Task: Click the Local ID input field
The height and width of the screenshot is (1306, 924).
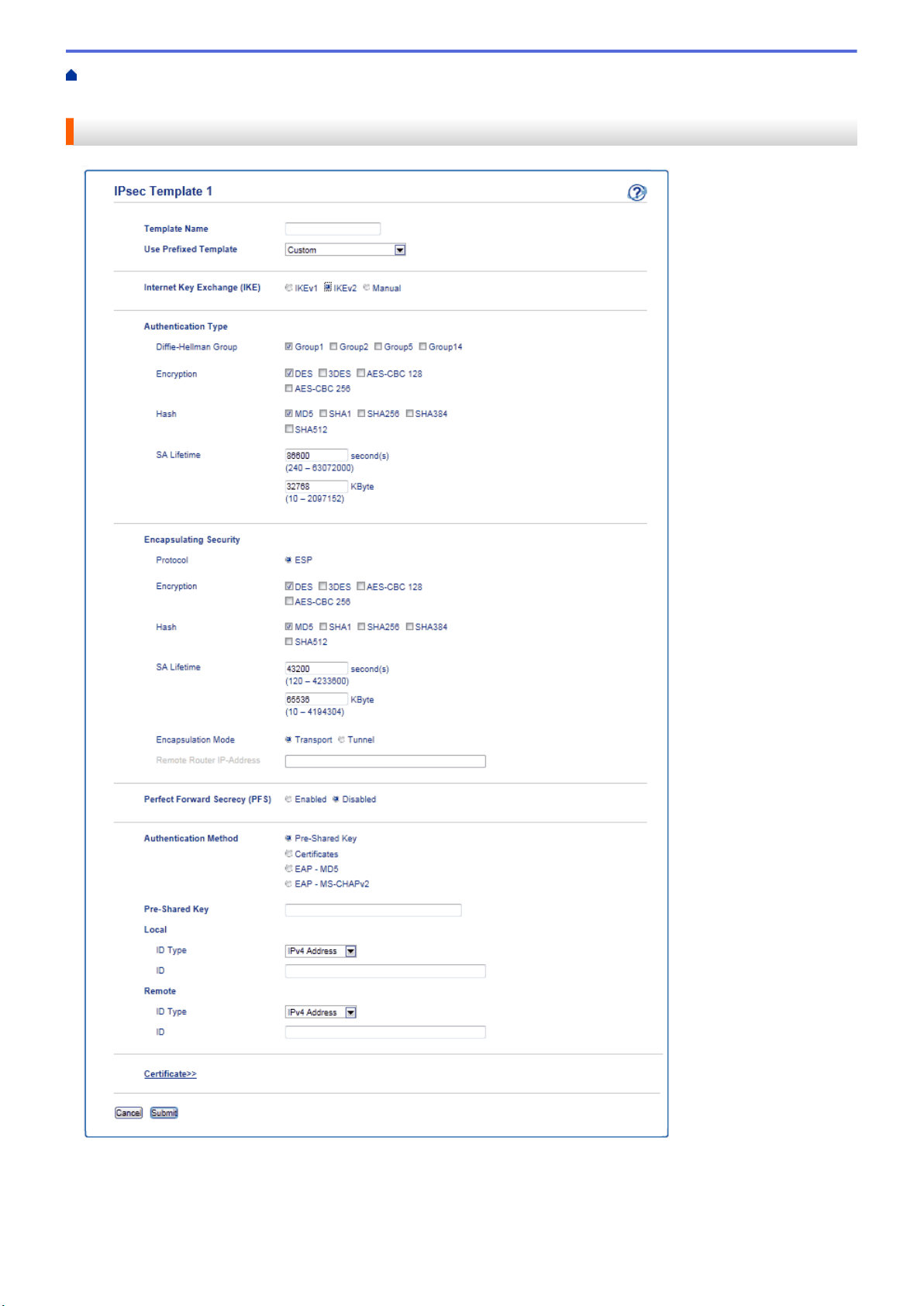Action: point(385,971)
